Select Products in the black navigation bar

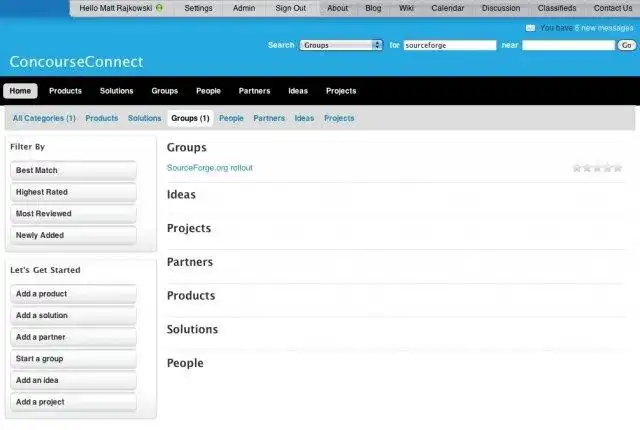[65, 91]
